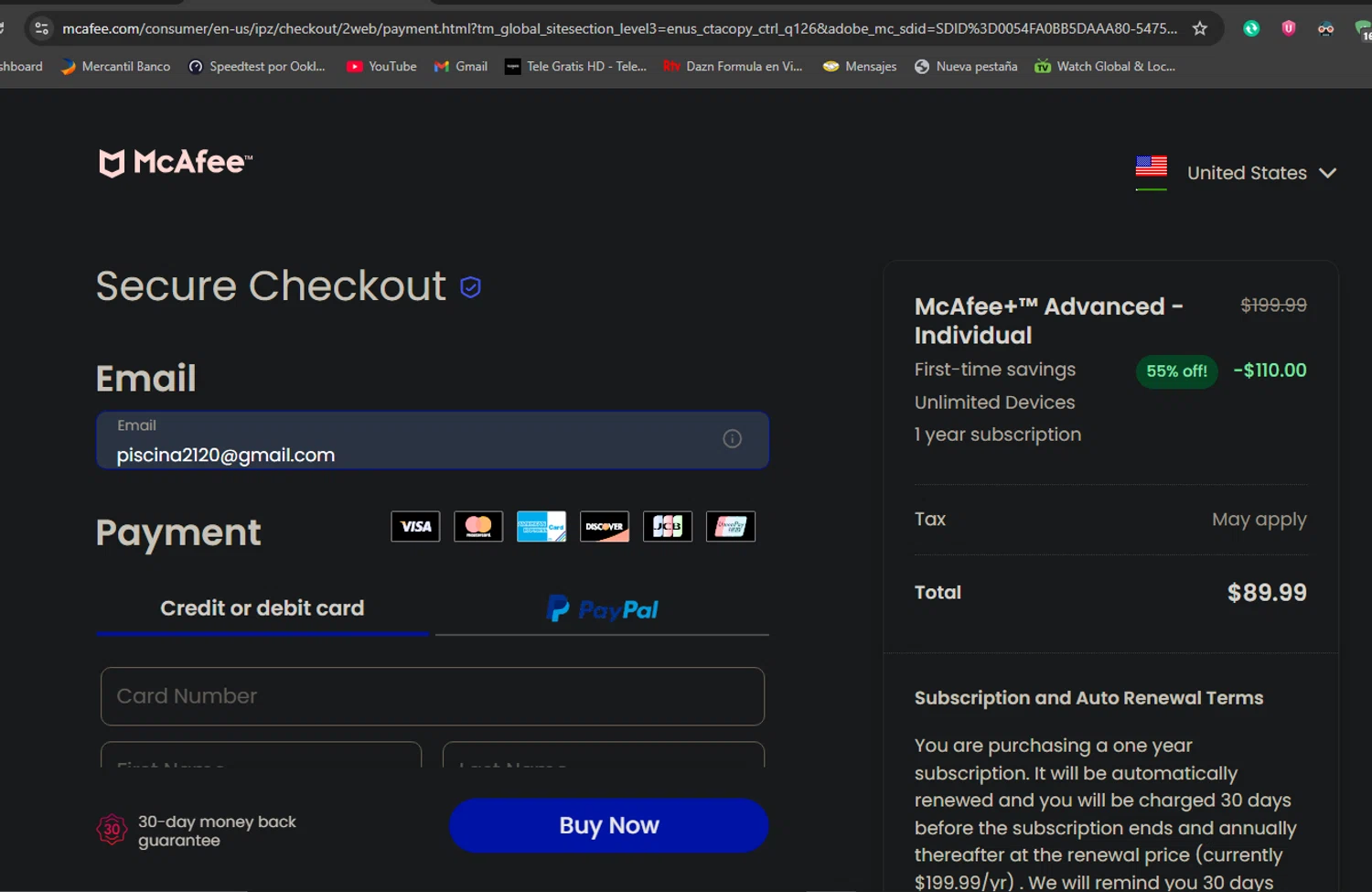Click the Visa card icon
This screenshot has width=1372, height=892.
[x=415, y=527]
